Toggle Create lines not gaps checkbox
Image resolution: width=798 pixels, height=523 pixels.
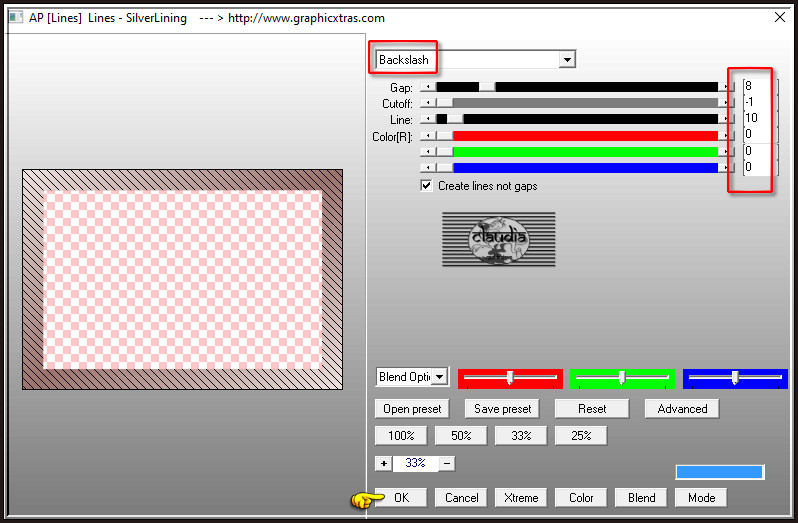click(x=426, y=186)
